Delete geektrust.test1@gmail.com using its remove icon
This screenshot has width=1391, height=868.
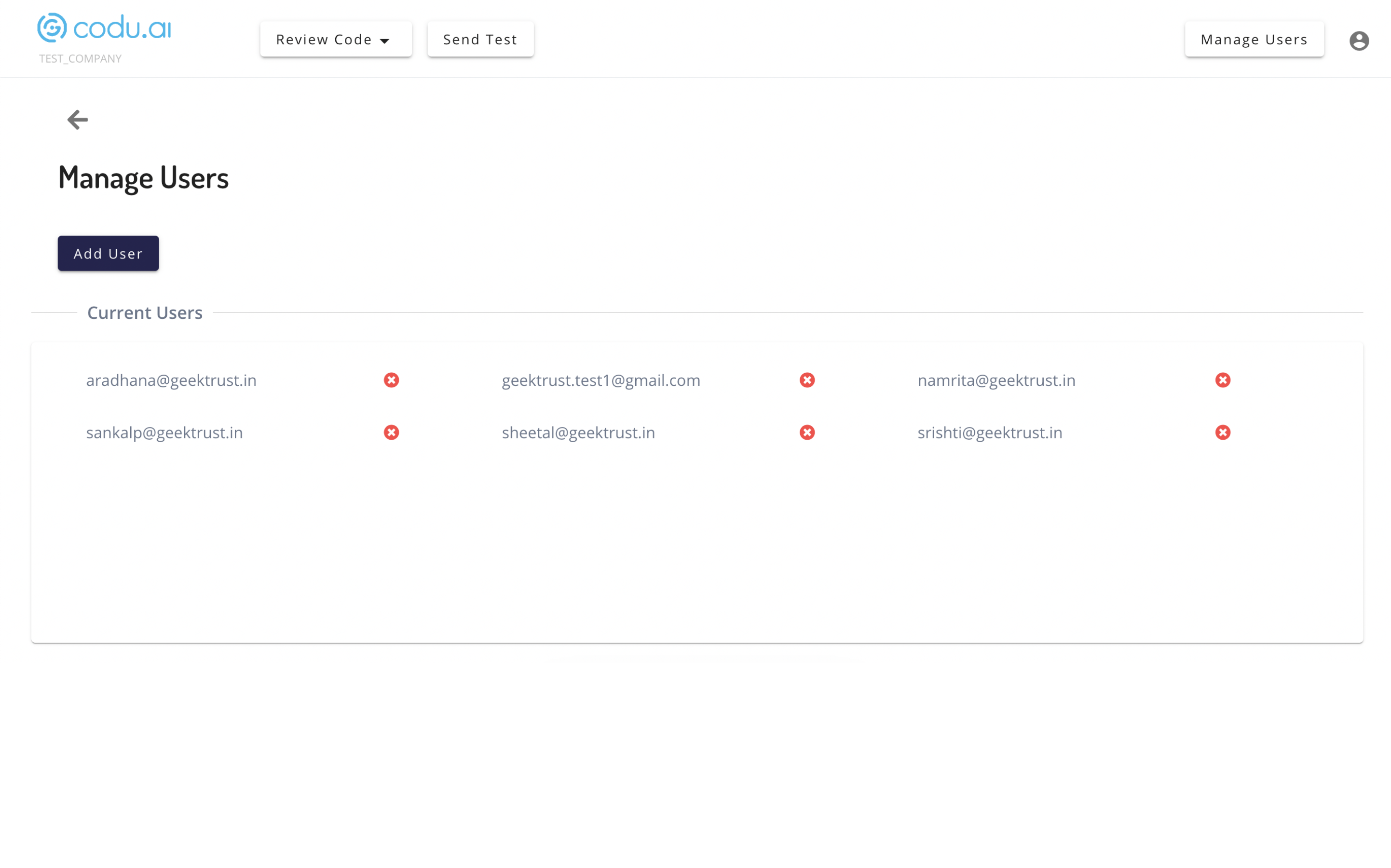click(x=806, y=380)
